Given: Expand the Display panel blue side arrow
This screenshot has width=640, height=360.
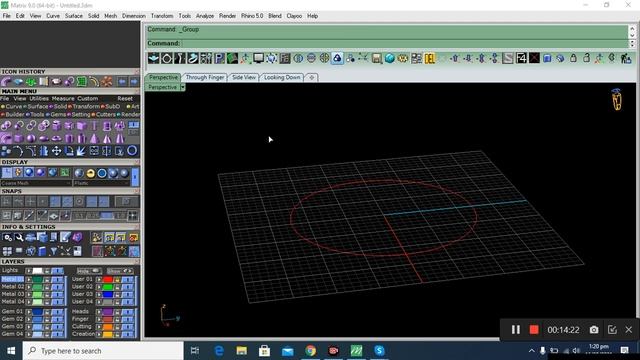Looking at the screenshot, I should [x=135, y=177].
